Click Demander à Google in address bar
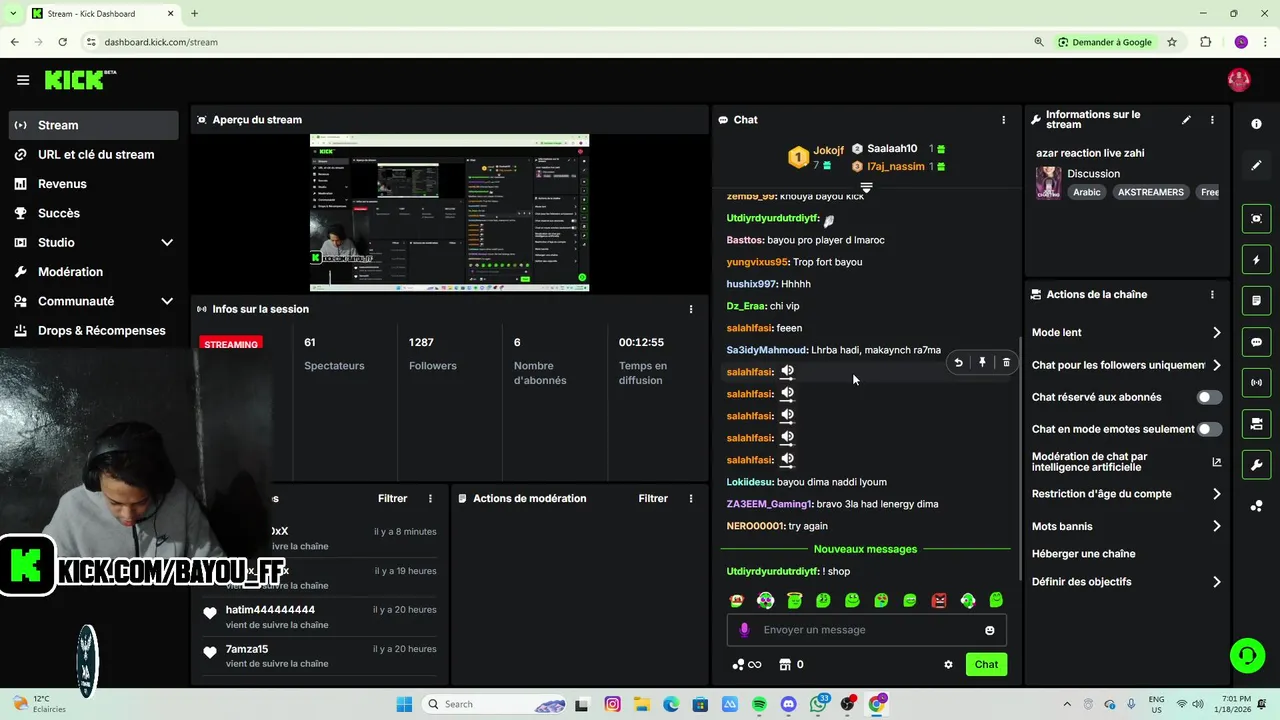Image resolution: width=1280 pixels, height=720 pixels. point(1105,42)
